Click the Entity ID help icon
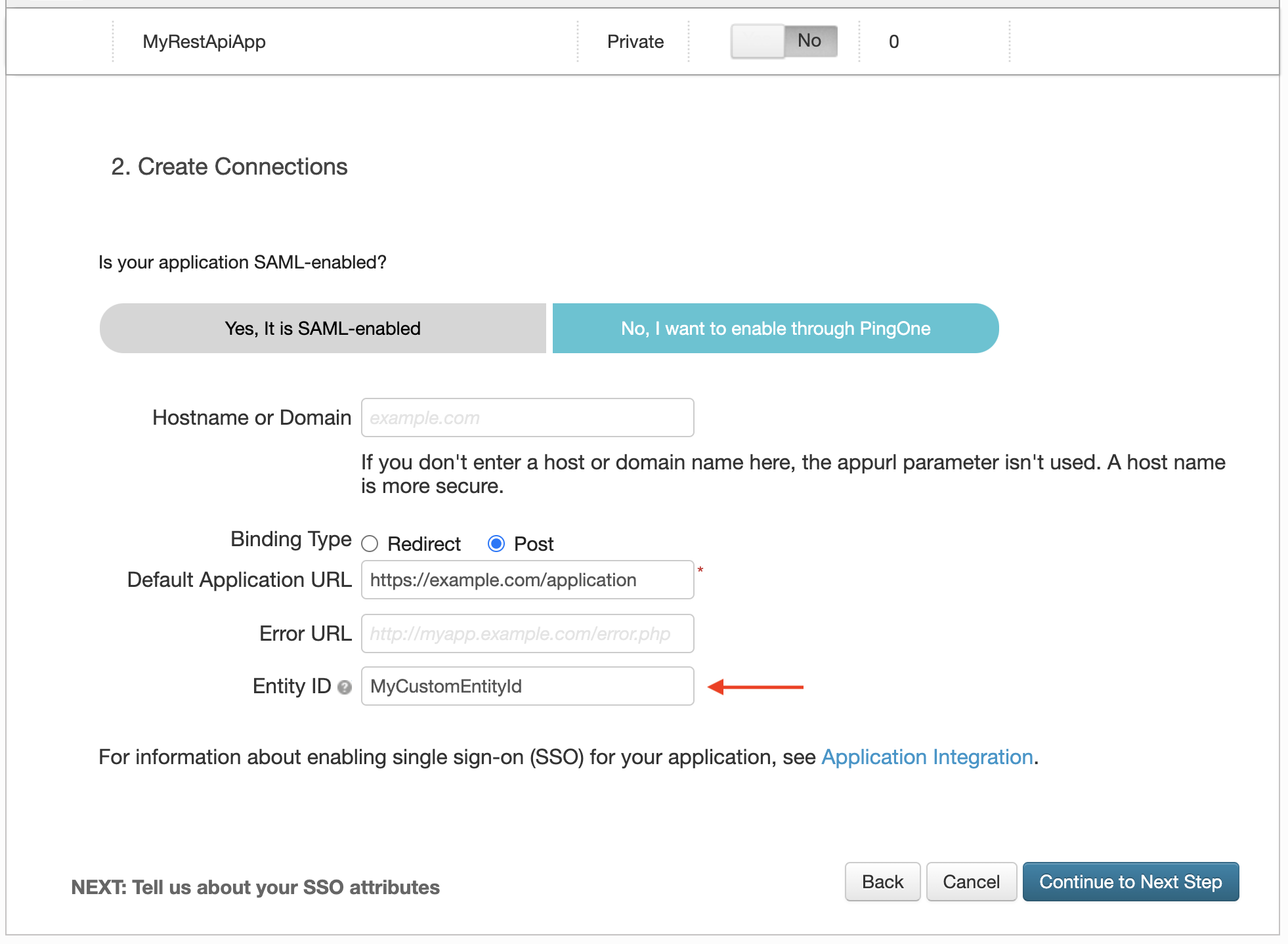The width and height of the screenshot is (1288, 944). [345, 687]
